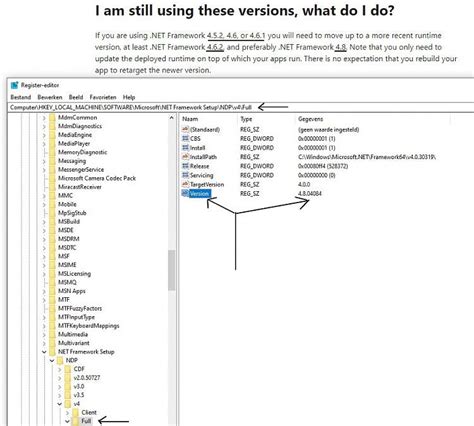Image resolution: width=474 pixels, height=426 pixels.
Task: Collapse the NDP key
Action: pos(52,360)
